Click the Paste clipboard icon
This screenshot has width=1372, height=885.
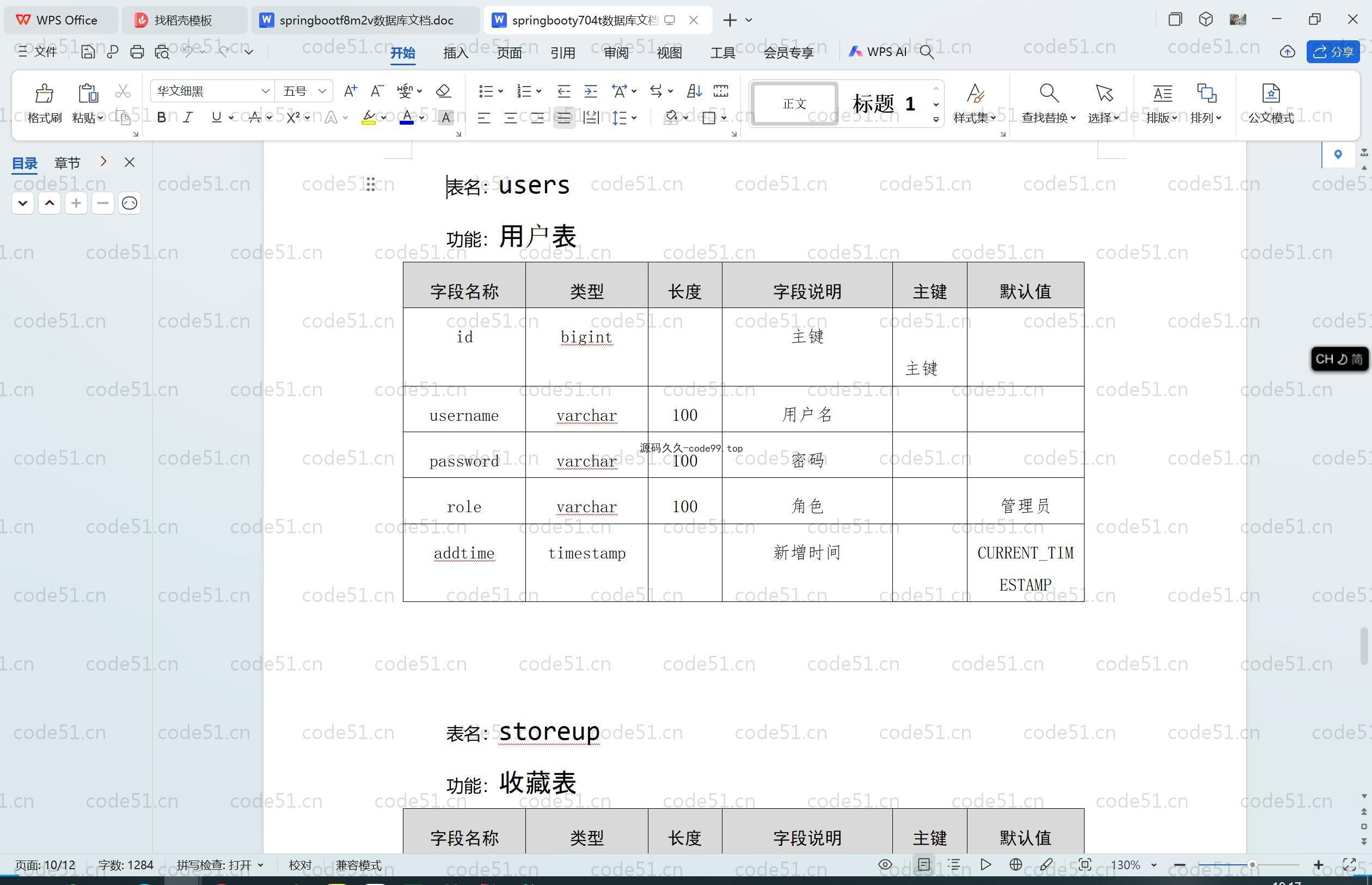(x=88, y=93)
